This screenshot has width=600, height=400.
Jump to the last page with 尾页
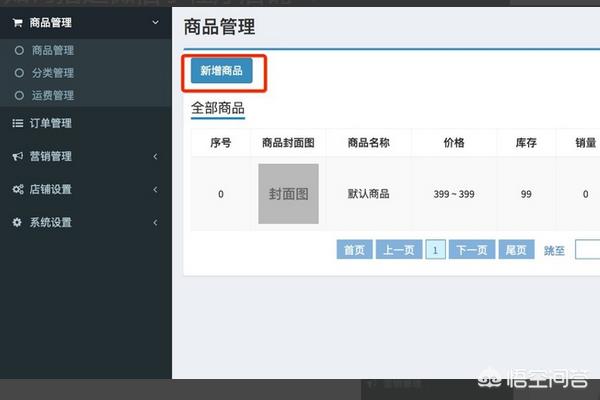tap(515, 251)
